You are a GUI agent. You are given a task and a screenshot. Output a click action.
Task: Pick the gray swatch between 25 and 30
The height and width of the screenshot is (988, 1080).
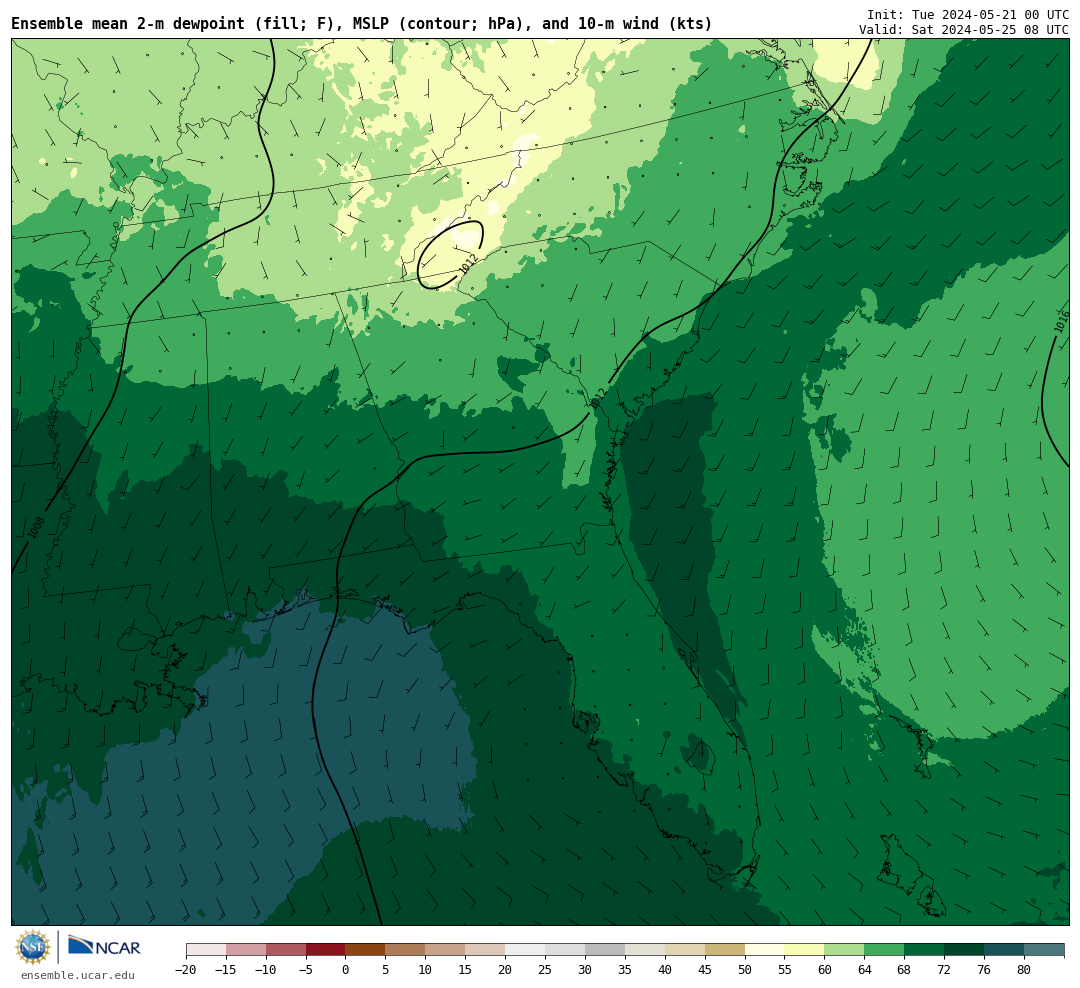pos(565,950)
